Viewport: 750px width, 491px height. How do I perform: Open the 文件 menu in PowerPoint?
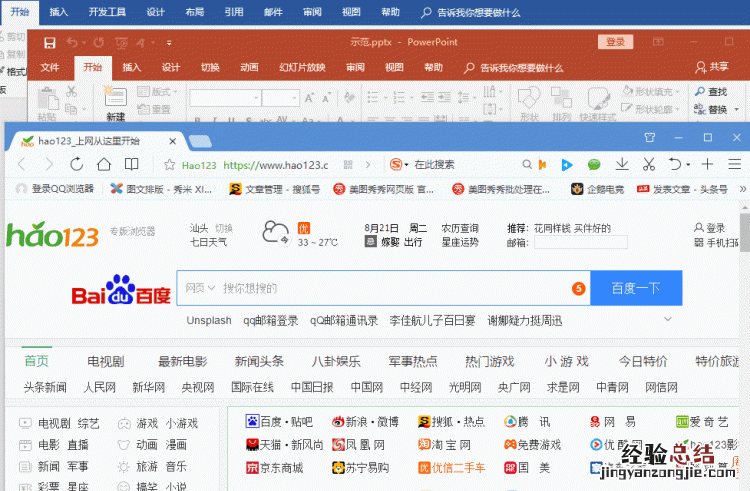(50, 67)
